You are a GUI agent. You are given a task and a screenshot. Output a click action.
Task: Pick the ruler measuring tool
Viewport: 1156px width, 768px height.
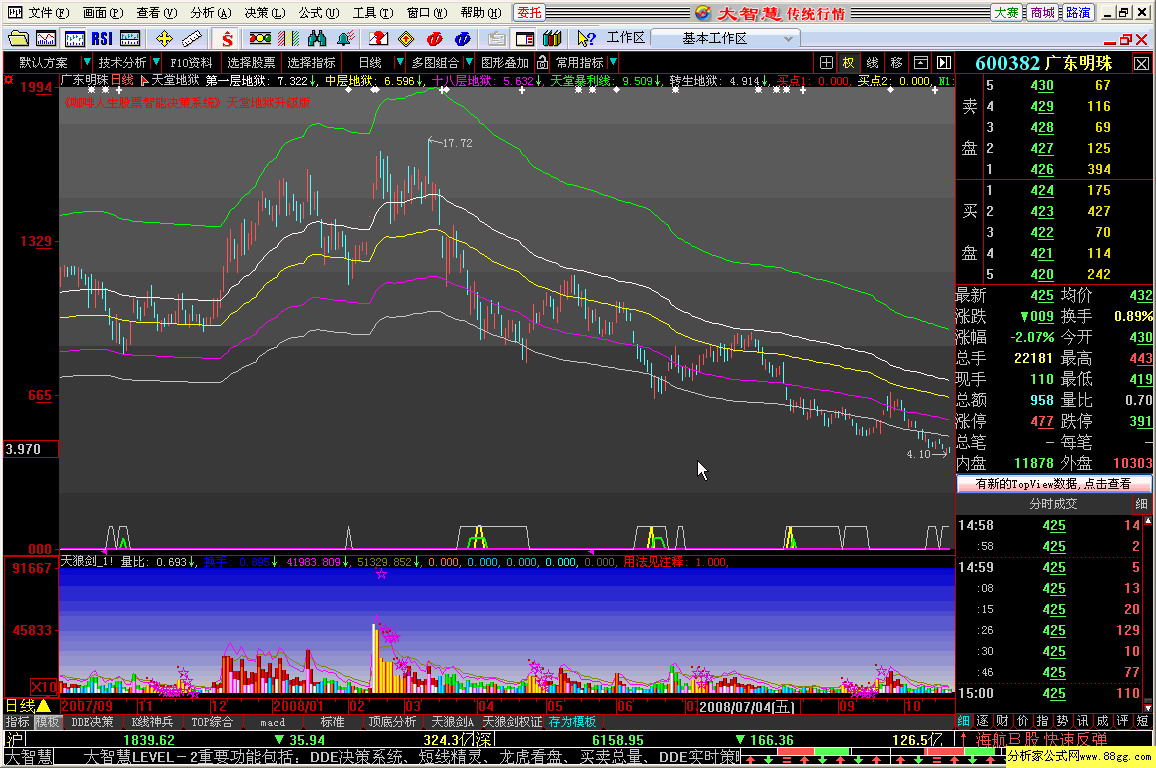pyautogui.click(x=192, y=38)
